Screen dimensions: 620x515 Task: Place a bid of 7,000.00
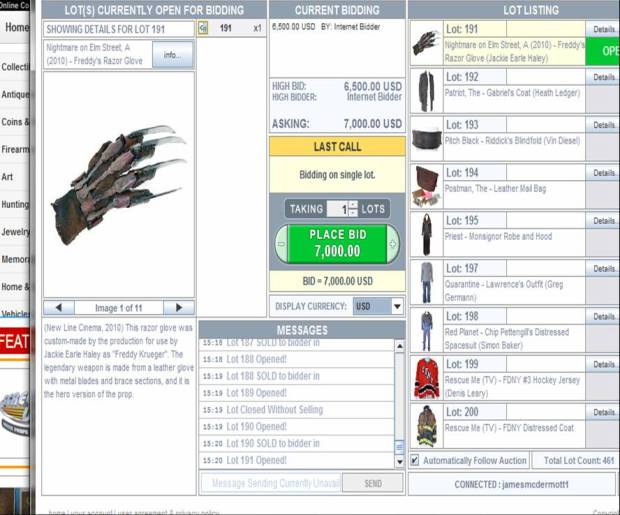pyautogui.click(x=338, y=242)
